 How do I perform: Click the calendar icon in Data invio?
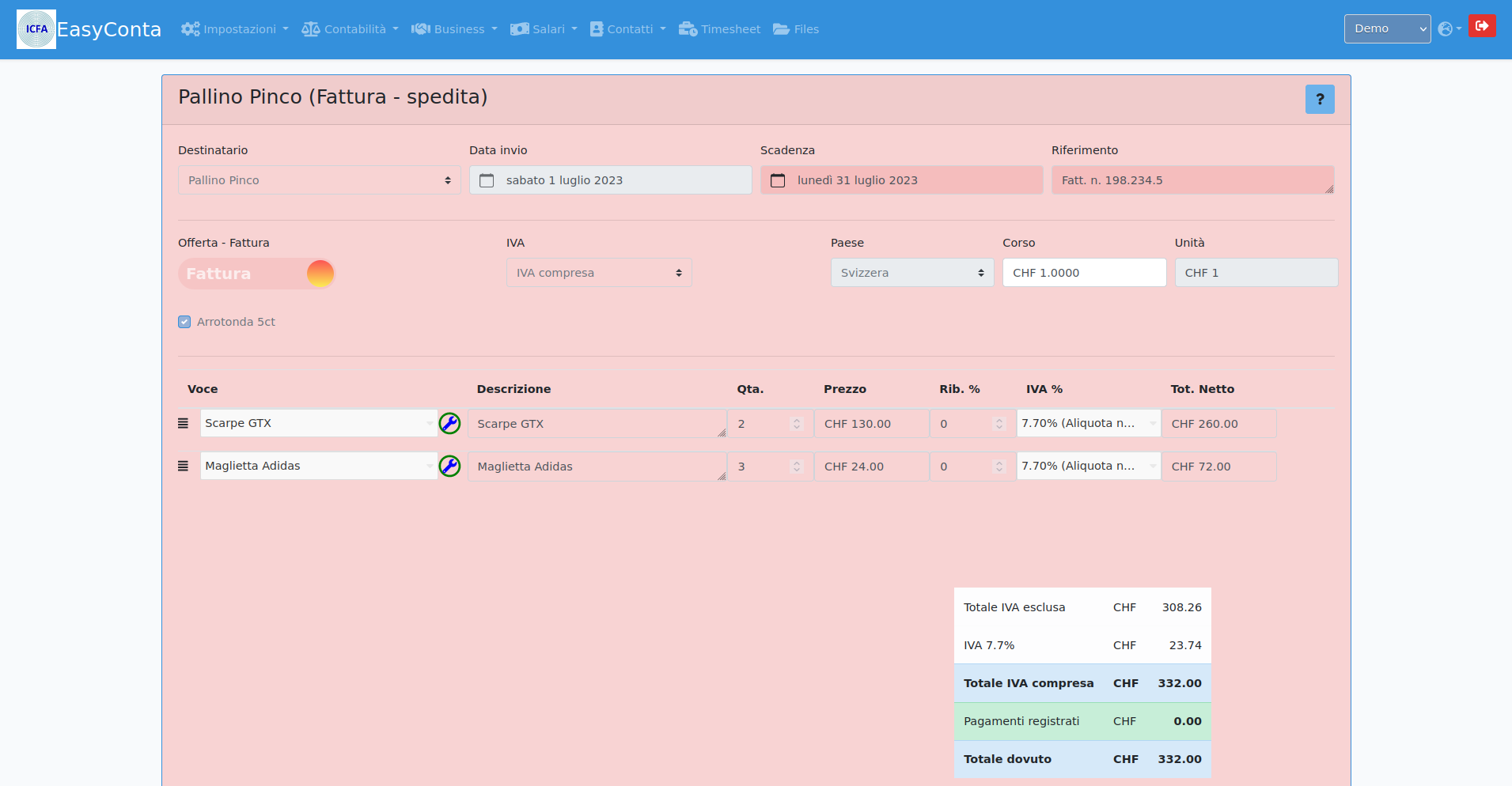click(x=487, y=180)
